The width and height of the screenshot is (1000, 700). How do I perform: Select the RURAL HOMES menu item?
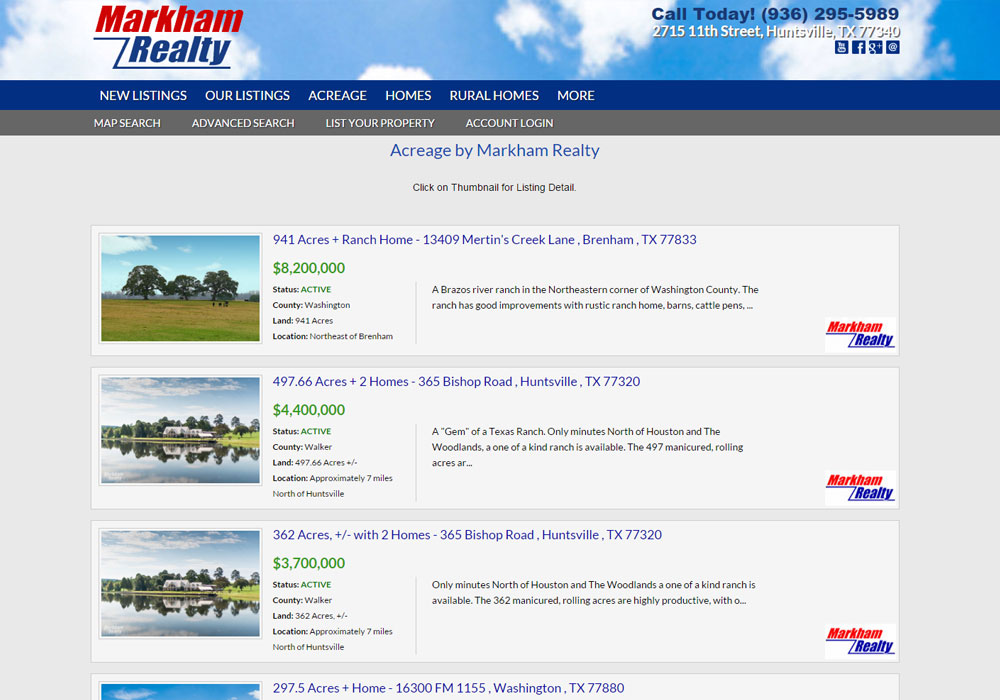494,96
